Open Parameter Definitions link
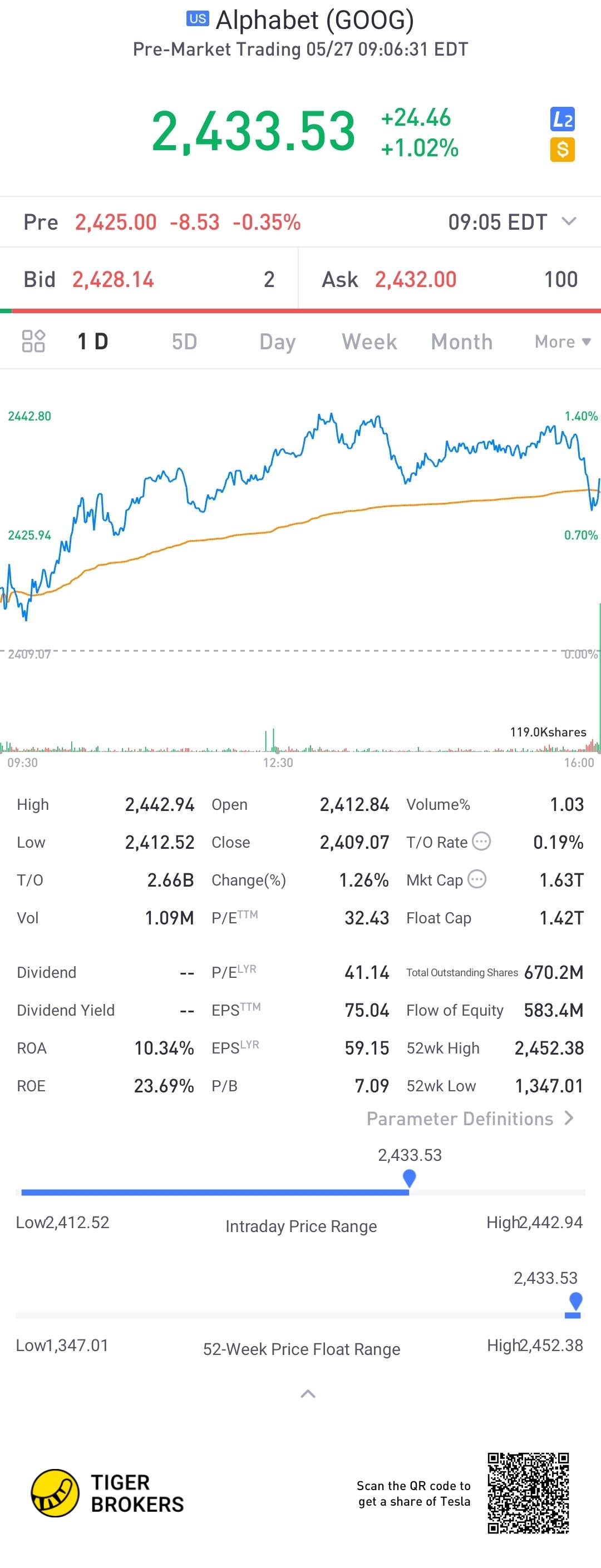Image resolution: width=601 pixels, height=1568 pixels. click(x=470, y=1118)
